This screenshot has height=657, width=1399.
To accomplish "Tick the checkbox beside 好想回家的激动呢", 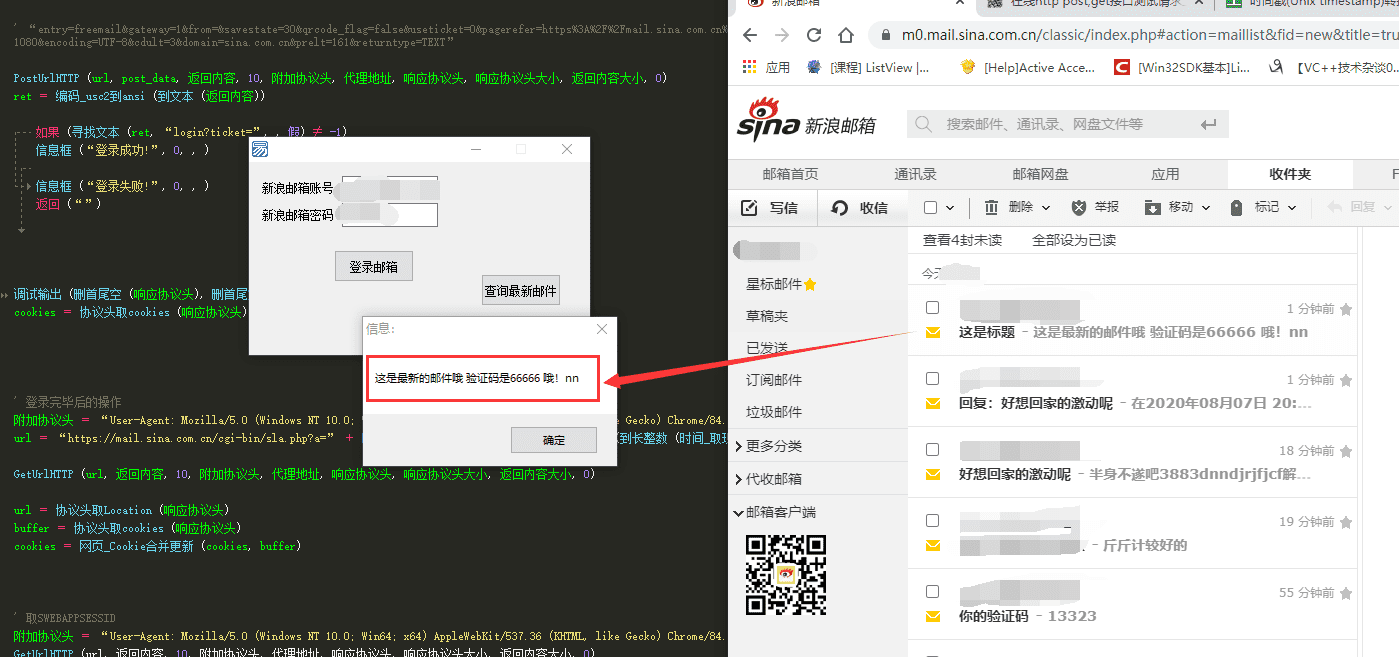I will (x=933, y=449).
